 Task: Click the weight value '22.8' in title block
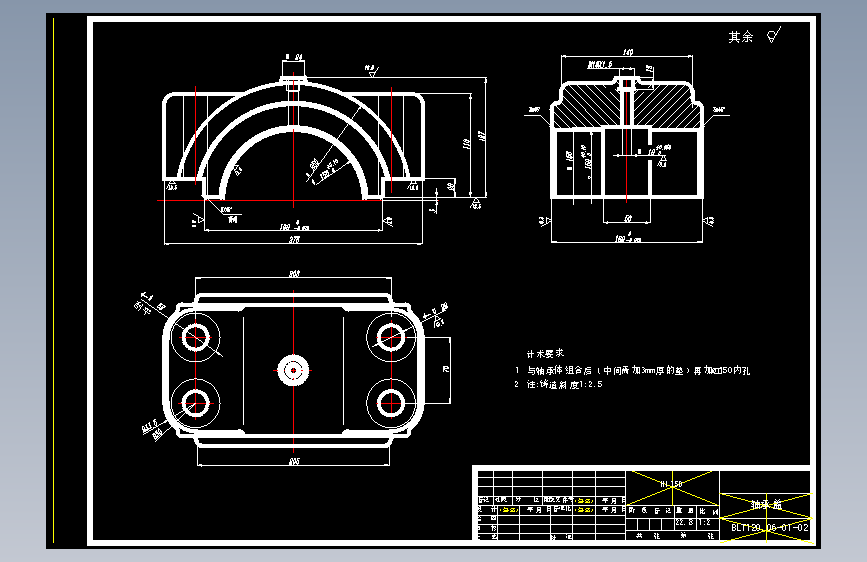pyautogui.click(x=685, y=522)
